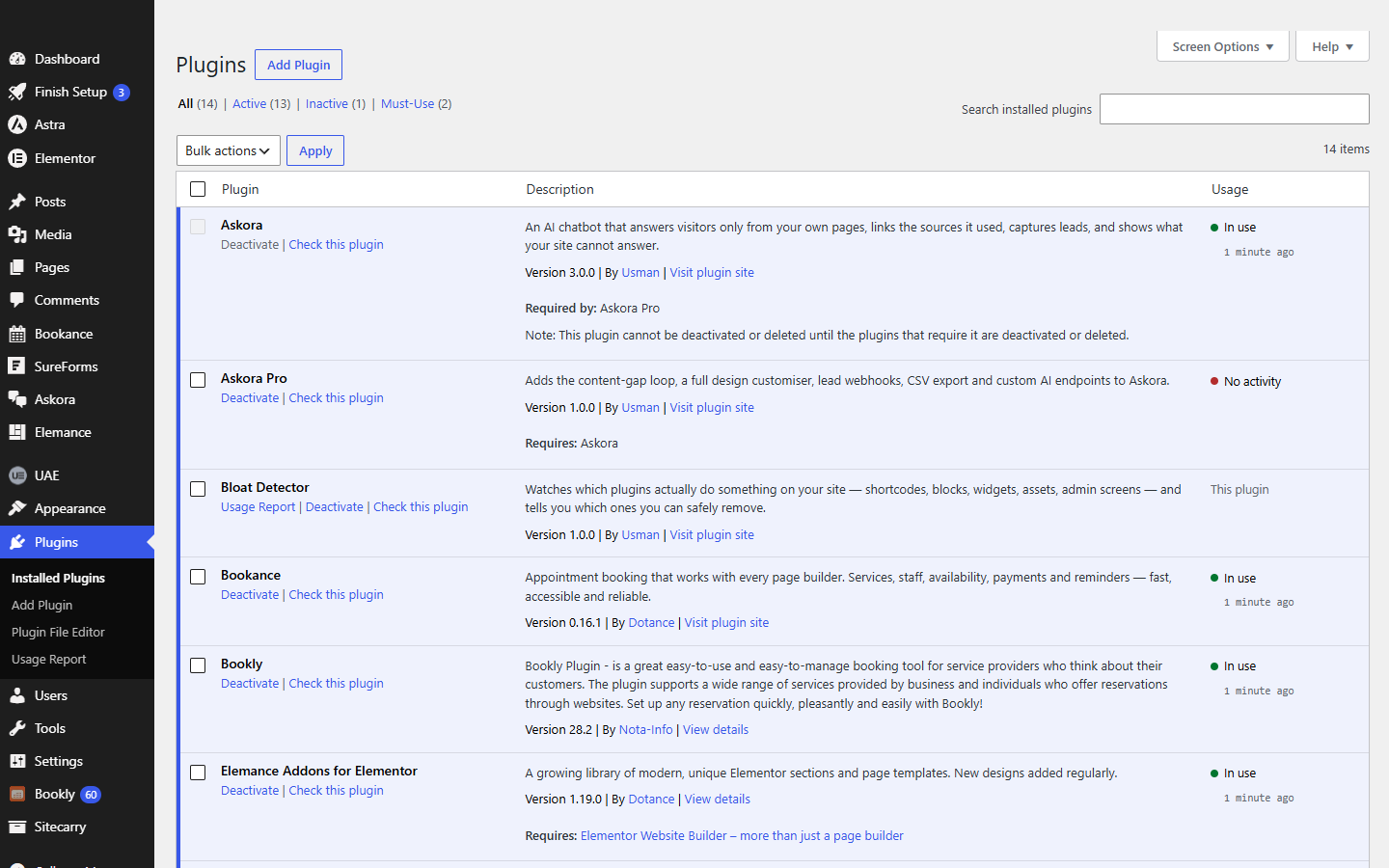Click the Add Plugin button

pyautogui.click(x=298, y=65)
